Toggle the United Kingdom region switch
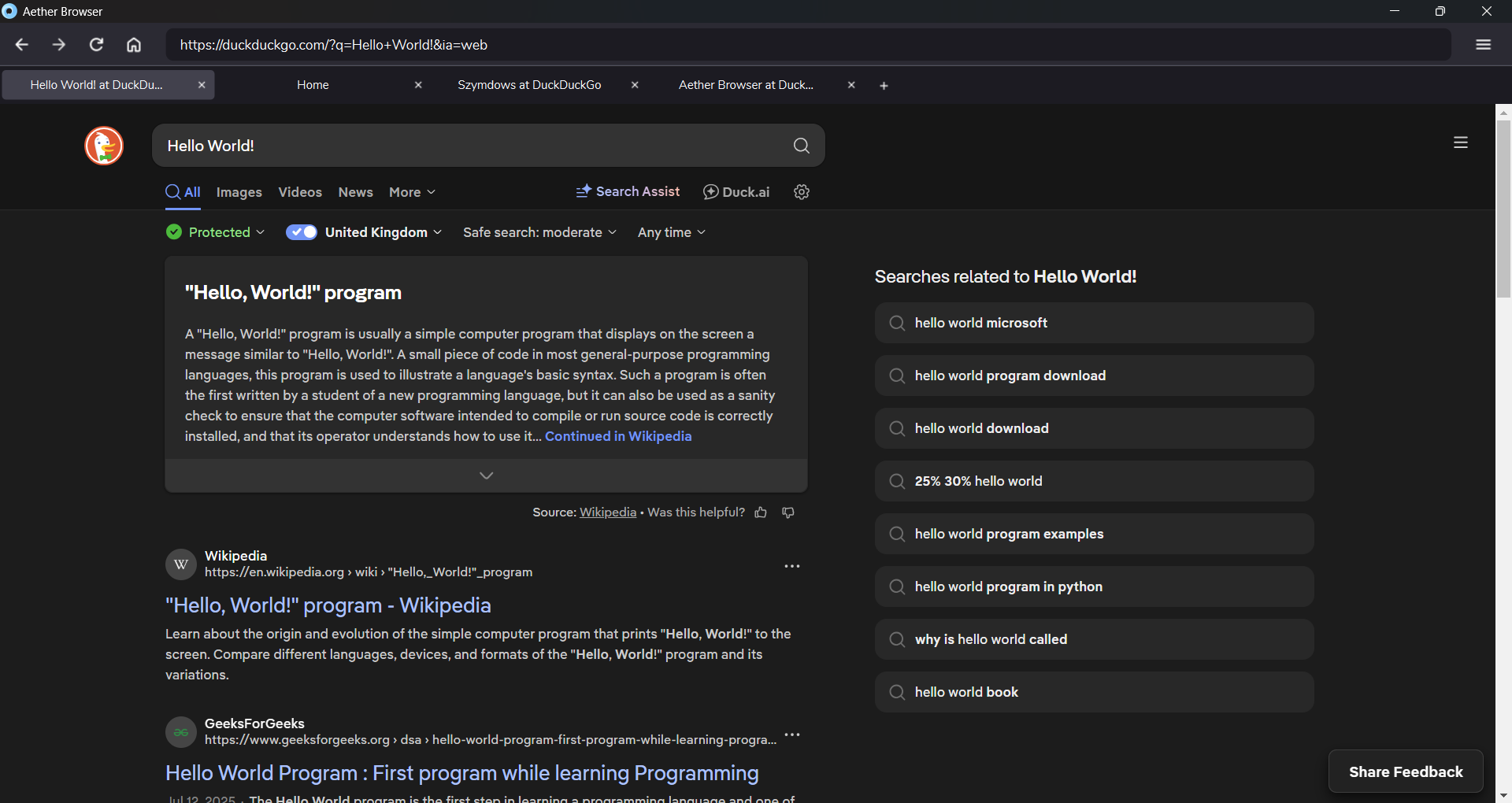Viewport: 1512px width, 803px height. pyautogui.click(x=302, y=232)
